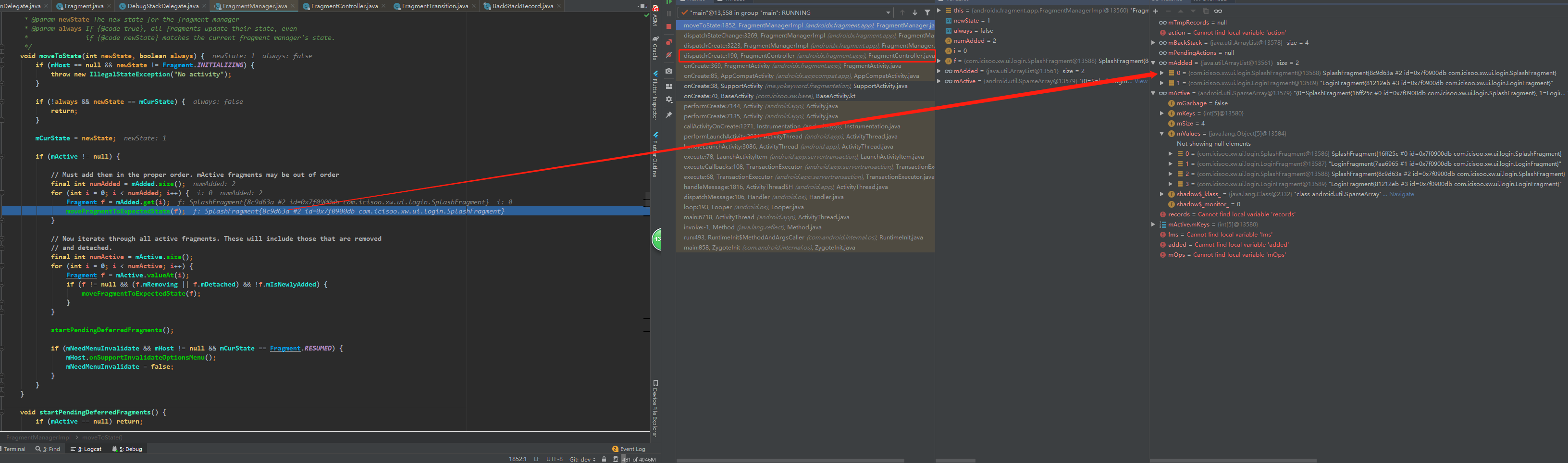The width and height of the screenshot is (1568, 463).
Task: Select onCreate:38 SupportActivity frame
Action: [x=805, y=86]
